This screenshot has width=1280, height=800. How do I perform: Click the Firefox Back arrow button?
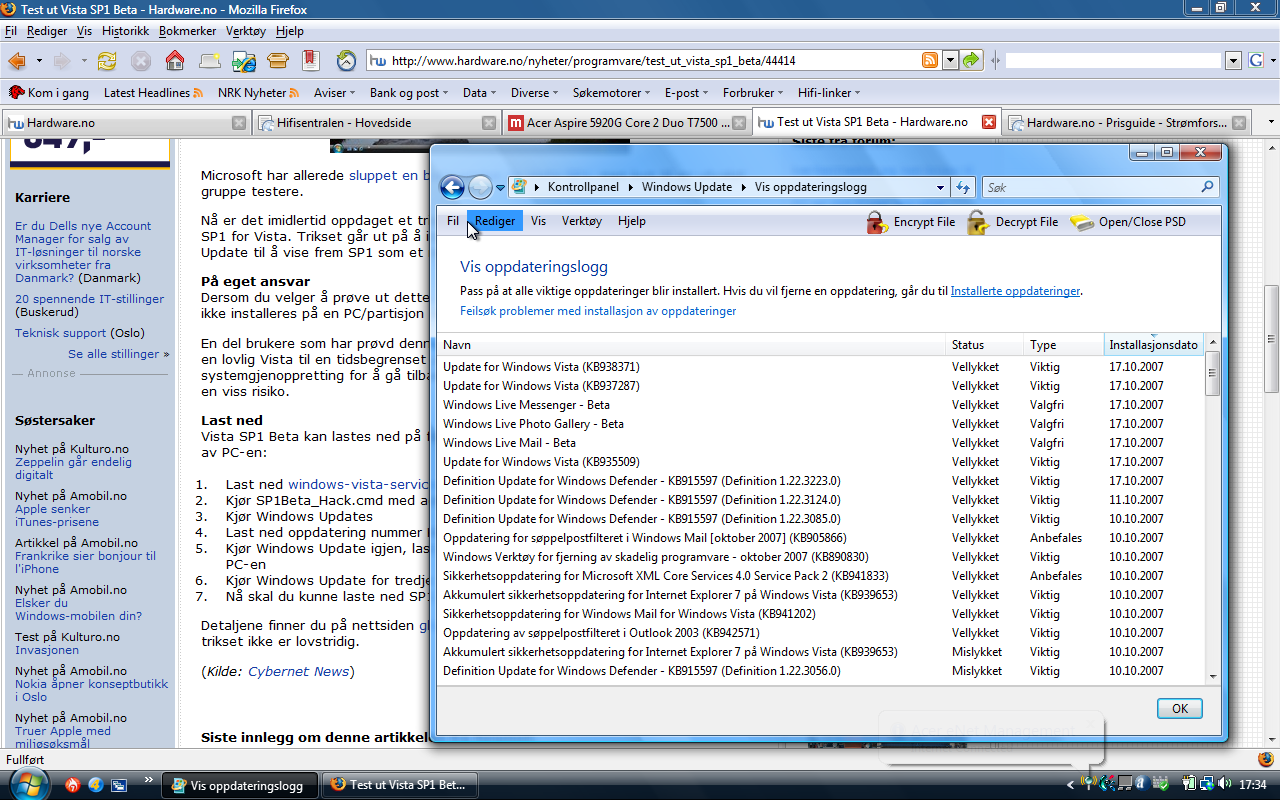pos(17,61)
